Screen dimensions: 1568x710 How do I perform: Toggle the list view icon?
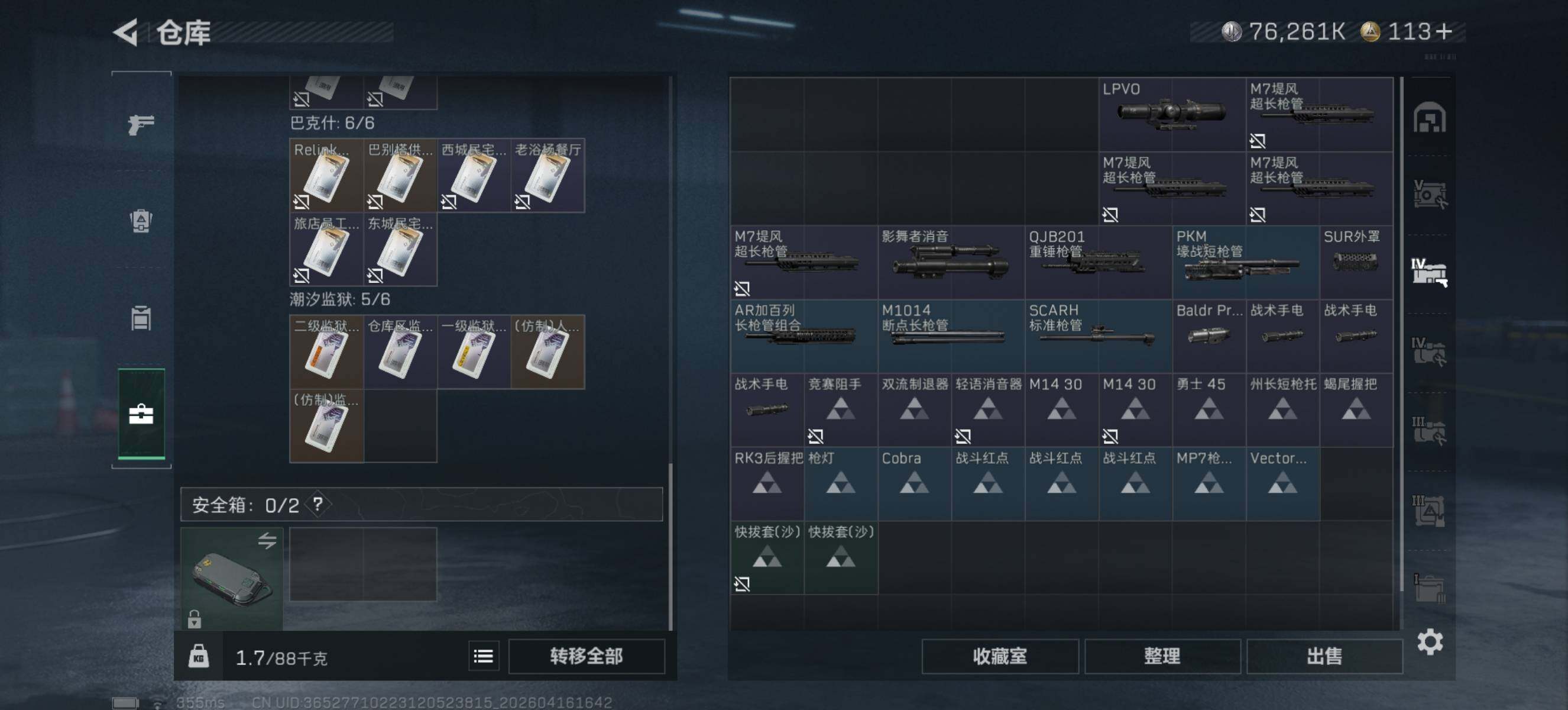pyautogui.click(x=483, y=656)
